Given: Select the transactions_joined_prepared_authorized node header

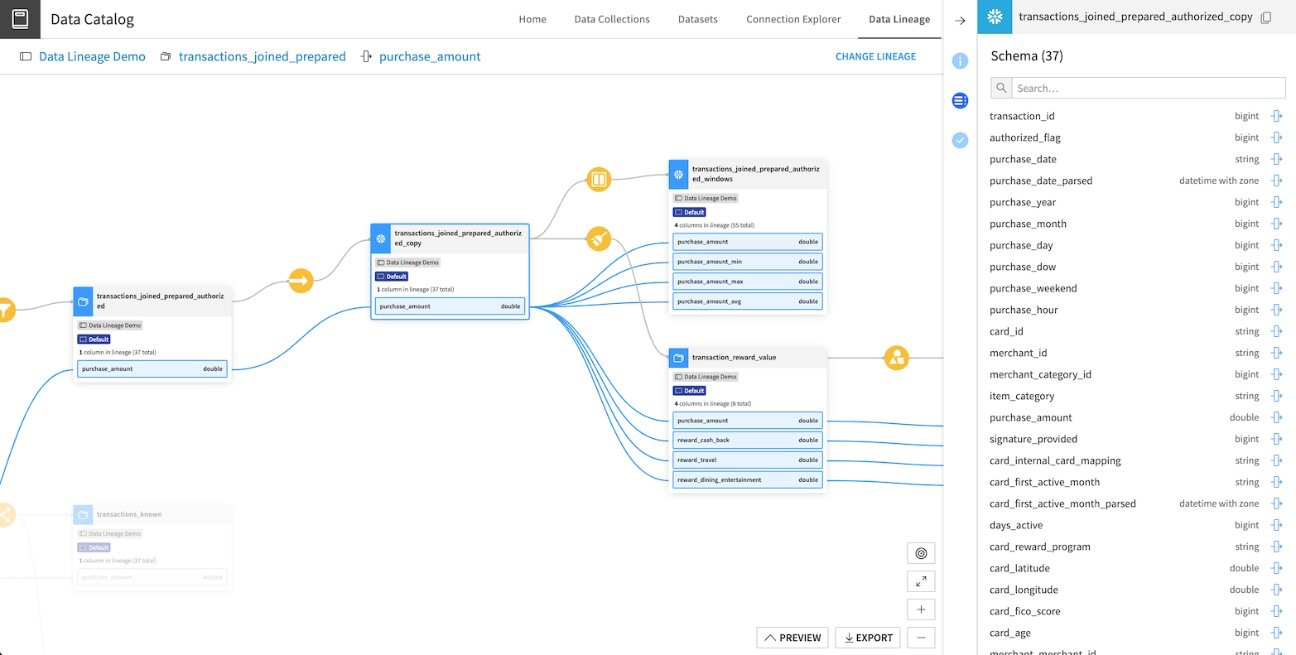Looking at the screenshot, I should coord(152,301).
